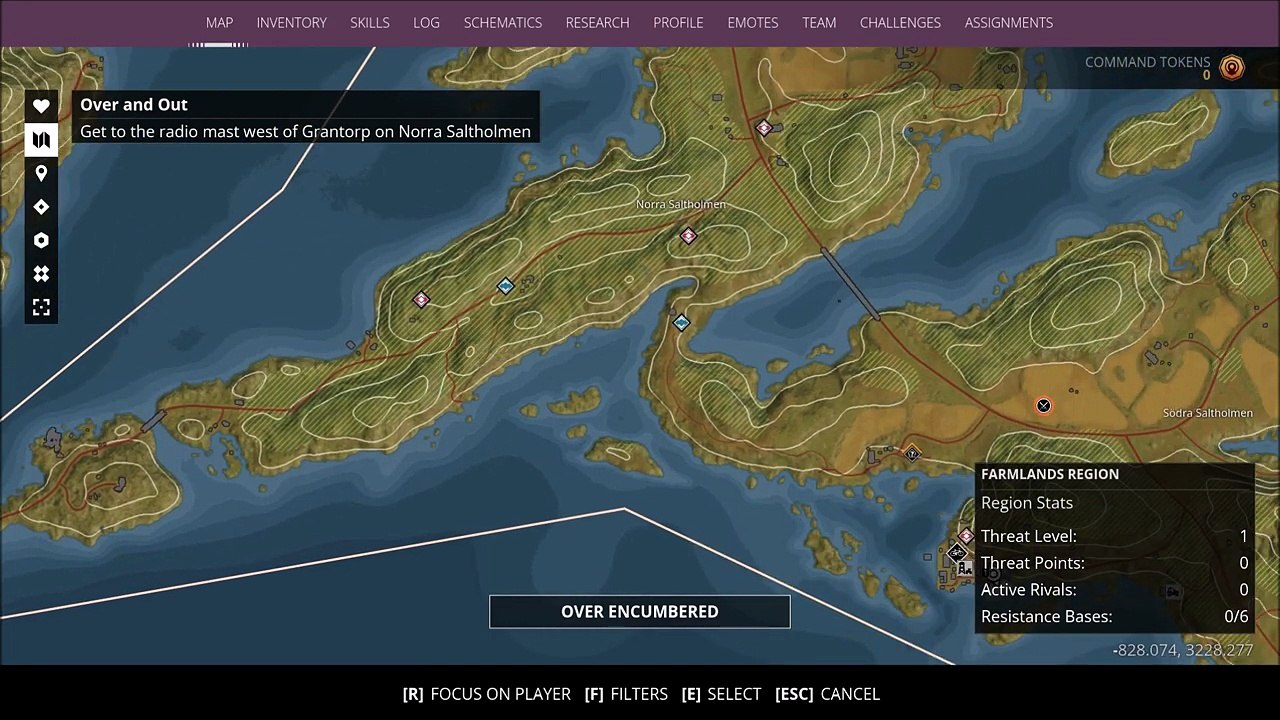Screen dimensions: 1280x720
Task: Click the FARMLANDS REGION heading
Action: pos(1050,474)
